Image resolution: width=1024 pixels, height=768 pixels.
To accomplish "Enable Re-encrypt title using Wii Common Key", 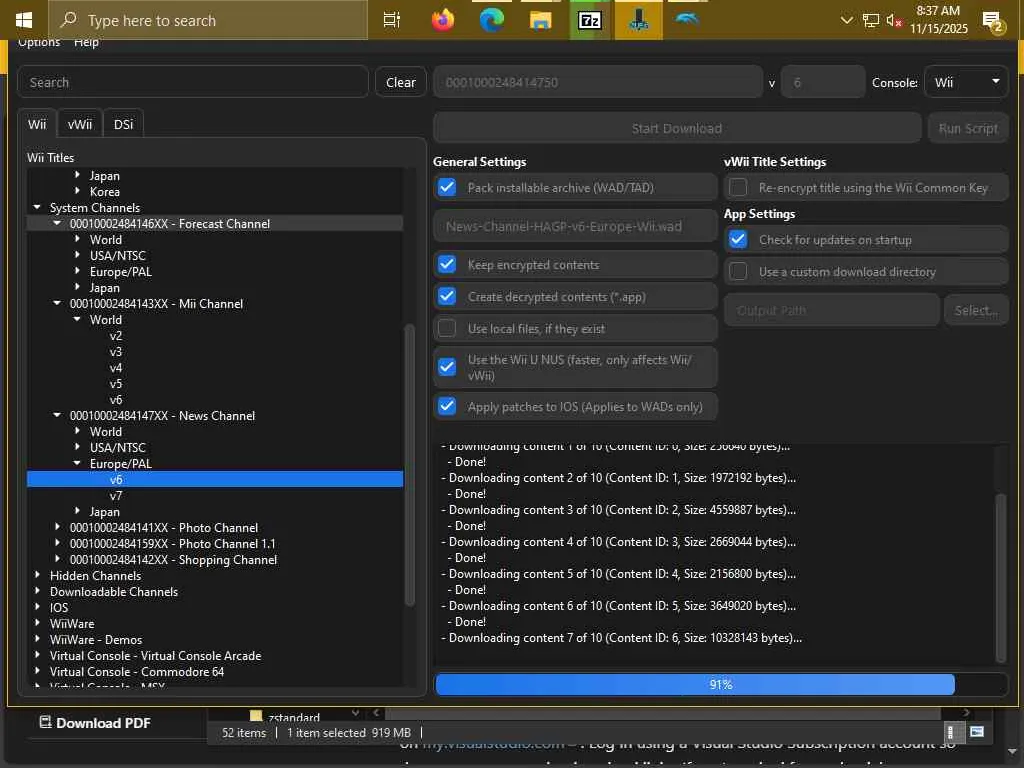I will point(738,187).
